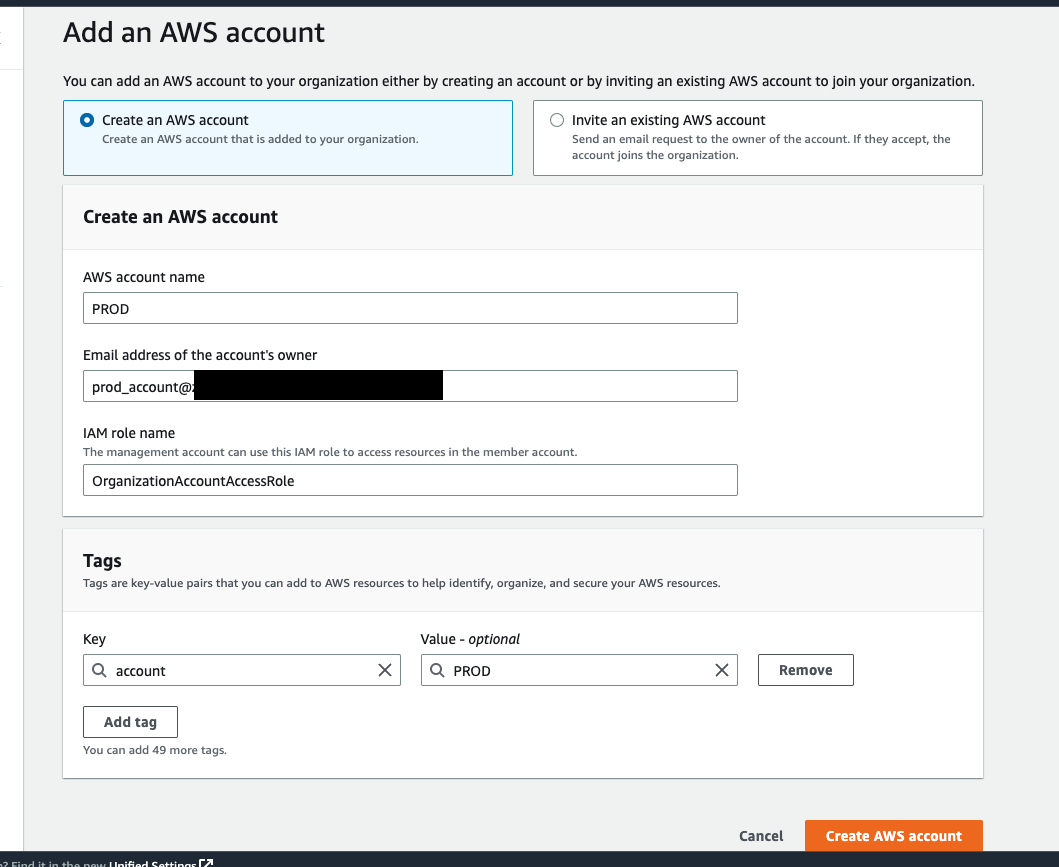The width and height of the screenshot is (1059, 867).
Task: Select the "Create an AWS account" radio button
Action: point(87,119)
